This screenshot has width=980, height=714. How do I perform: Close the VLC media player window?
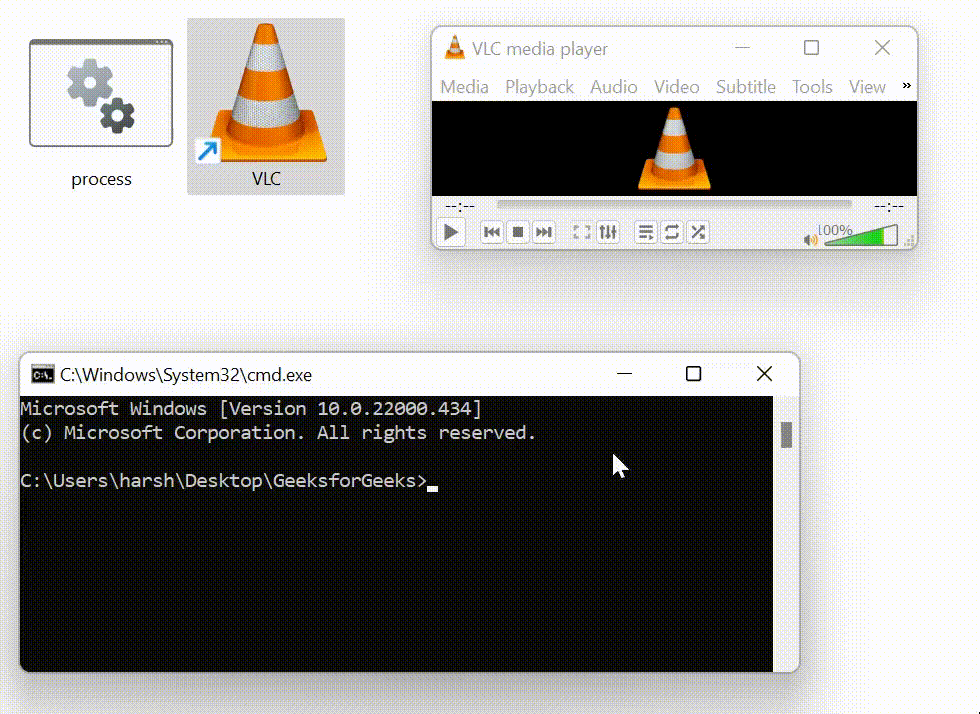[882, 48]
